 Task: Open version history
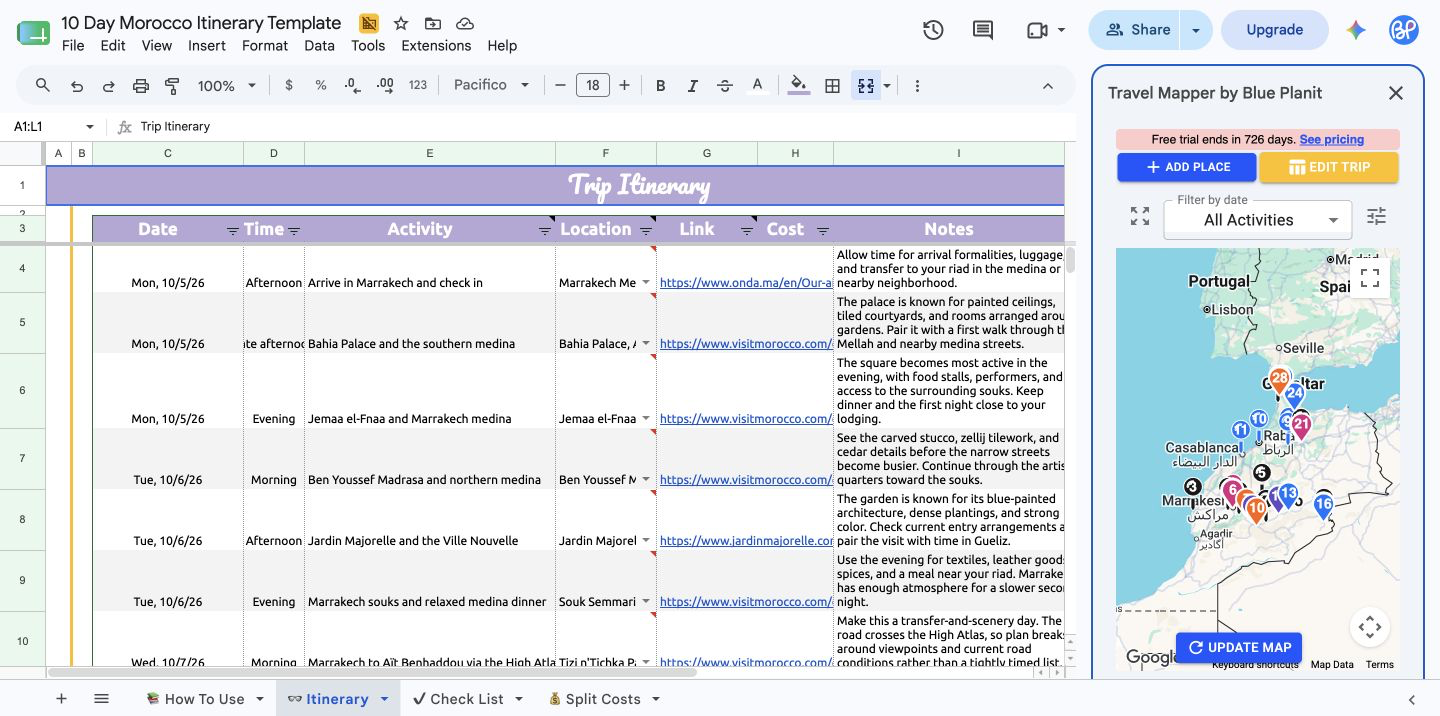click(x=933, y=30)
